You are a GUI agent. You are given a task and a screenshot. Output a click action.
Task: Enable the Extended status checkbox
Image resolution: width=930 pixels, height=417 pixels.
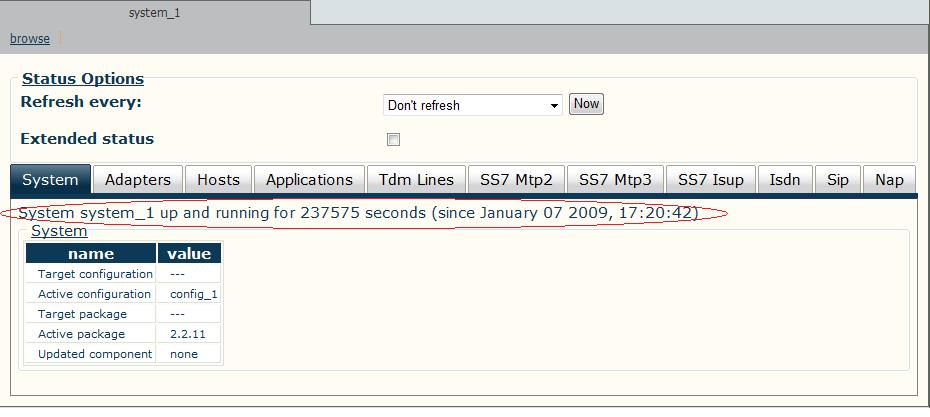point(393,139)
